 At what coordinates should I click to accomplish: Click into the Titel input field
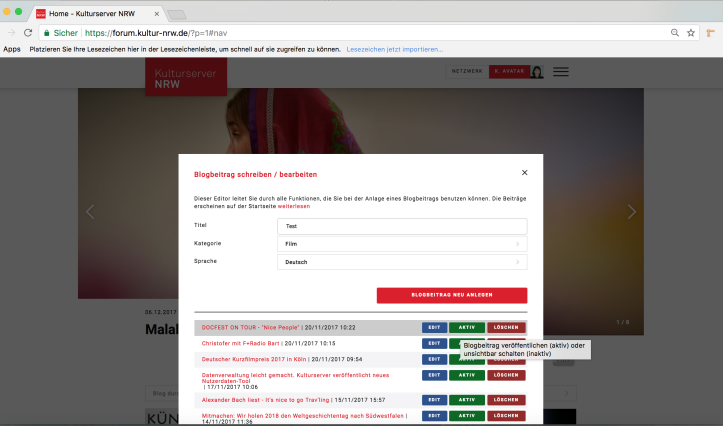point(401,226)
